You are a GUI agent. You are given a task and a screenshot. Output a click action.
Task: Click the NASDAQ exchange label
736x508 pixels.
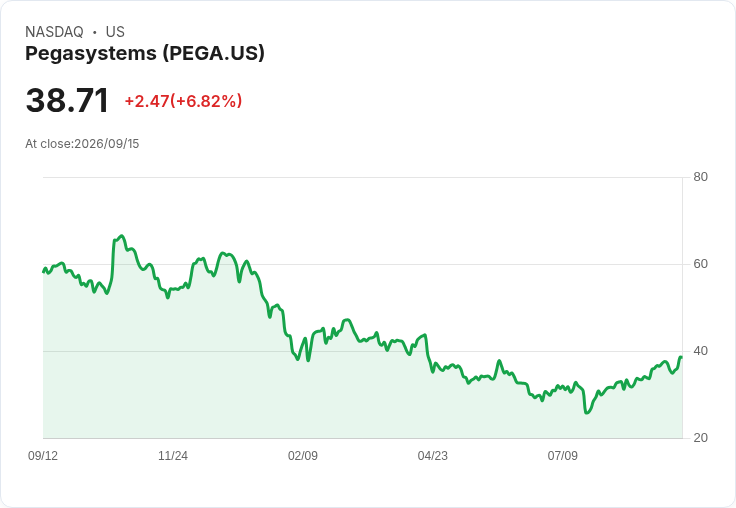pos(54,32)
